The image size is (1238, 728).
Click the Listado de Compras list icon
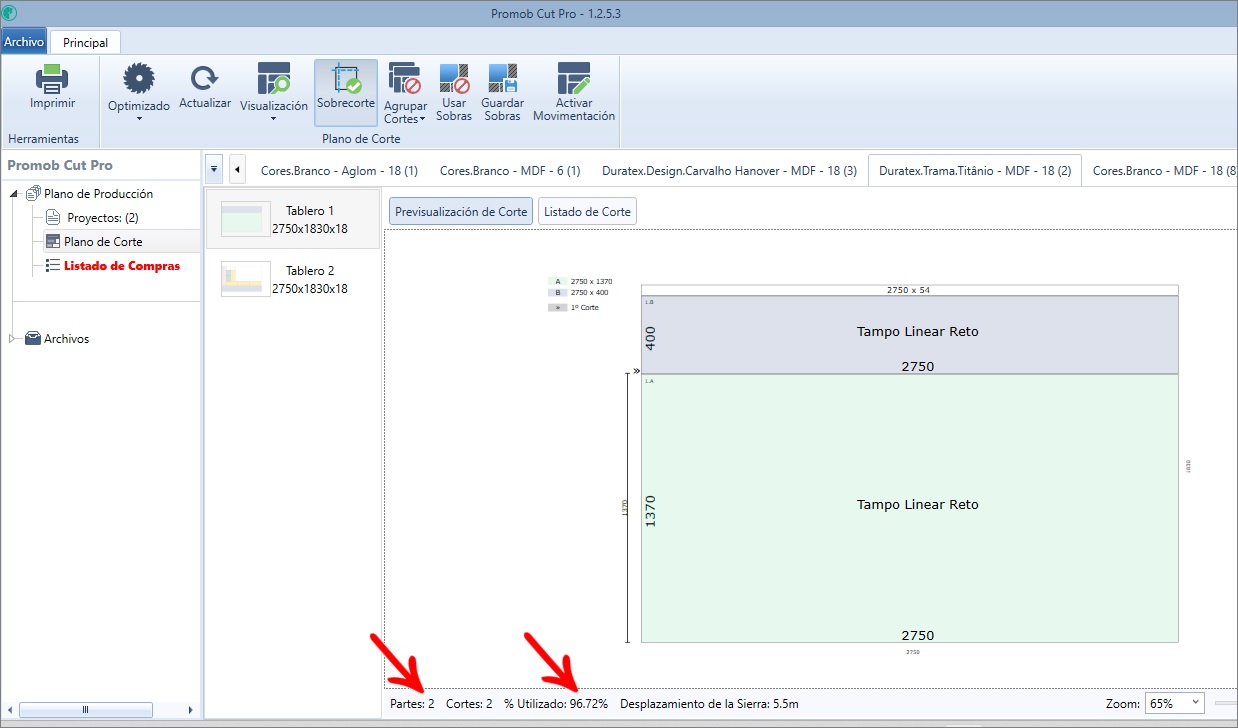click(53, 266)
